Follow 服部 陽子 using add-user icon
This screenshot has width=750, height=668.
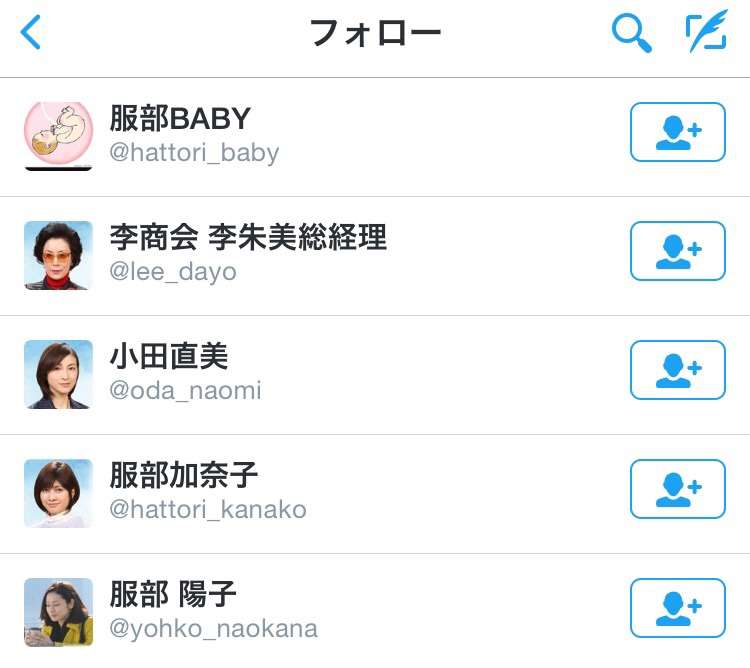pos(678,608)
